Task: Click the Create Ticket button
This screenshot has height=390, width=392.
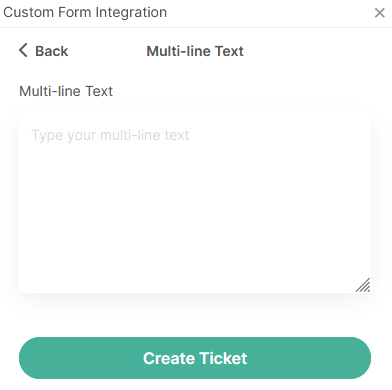Action: [x=195, y=358]
